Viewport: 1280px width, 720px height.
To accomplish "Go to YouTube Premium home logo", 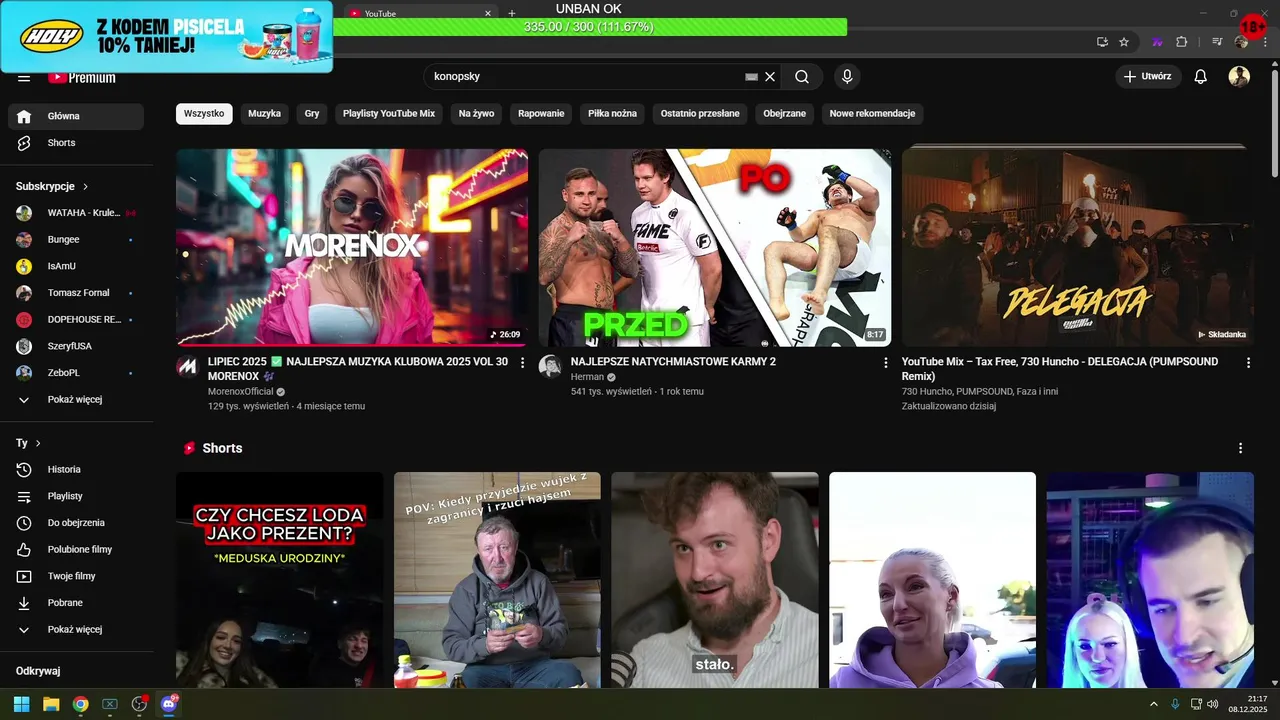I will [x=82, y=78].
